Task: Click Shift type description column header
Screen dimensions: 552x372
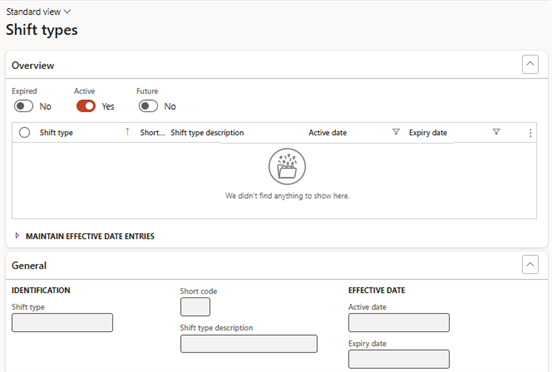Action: (207, 133)
